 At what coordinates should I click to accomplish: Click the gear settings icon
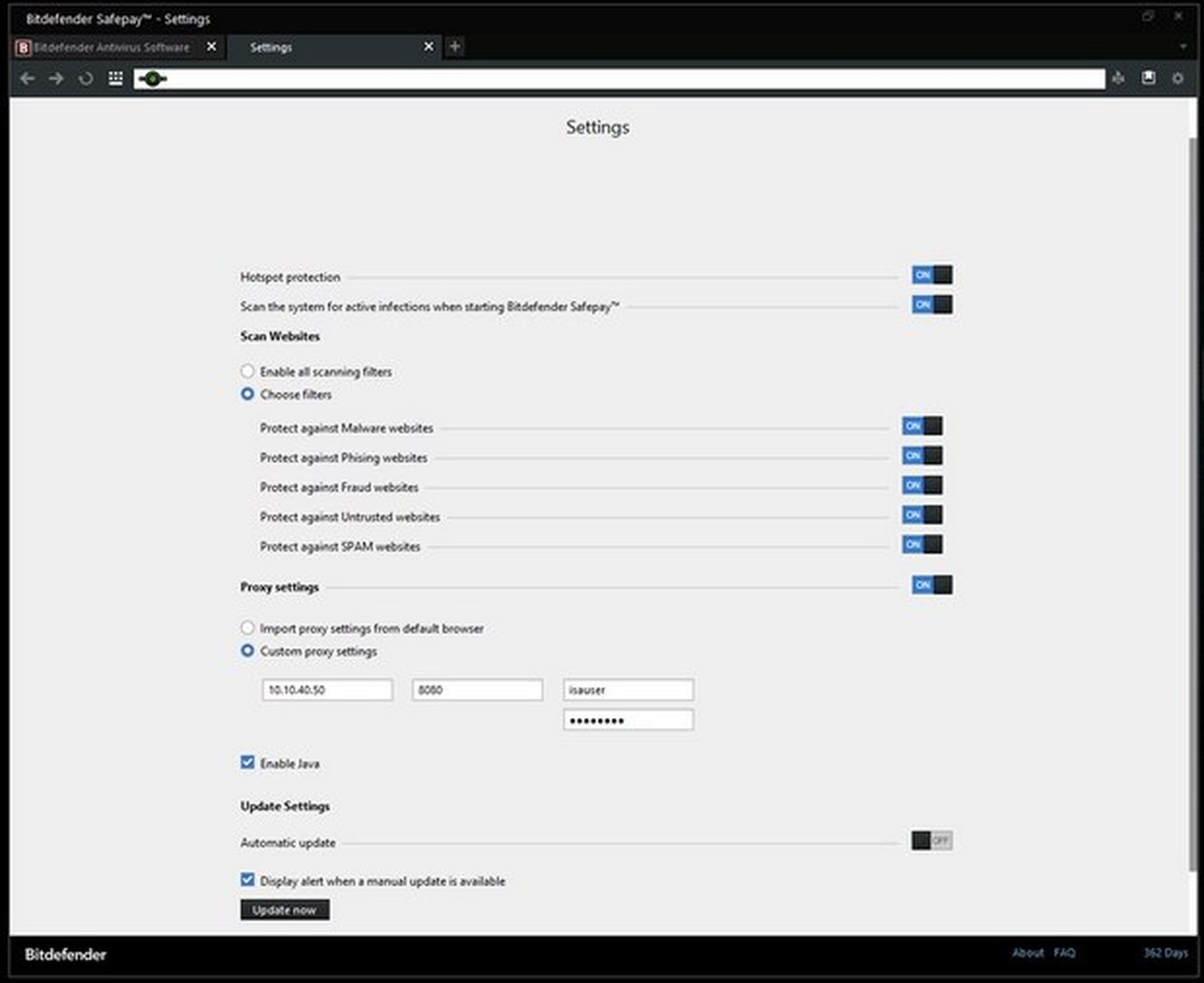[x=1178, y=79]
